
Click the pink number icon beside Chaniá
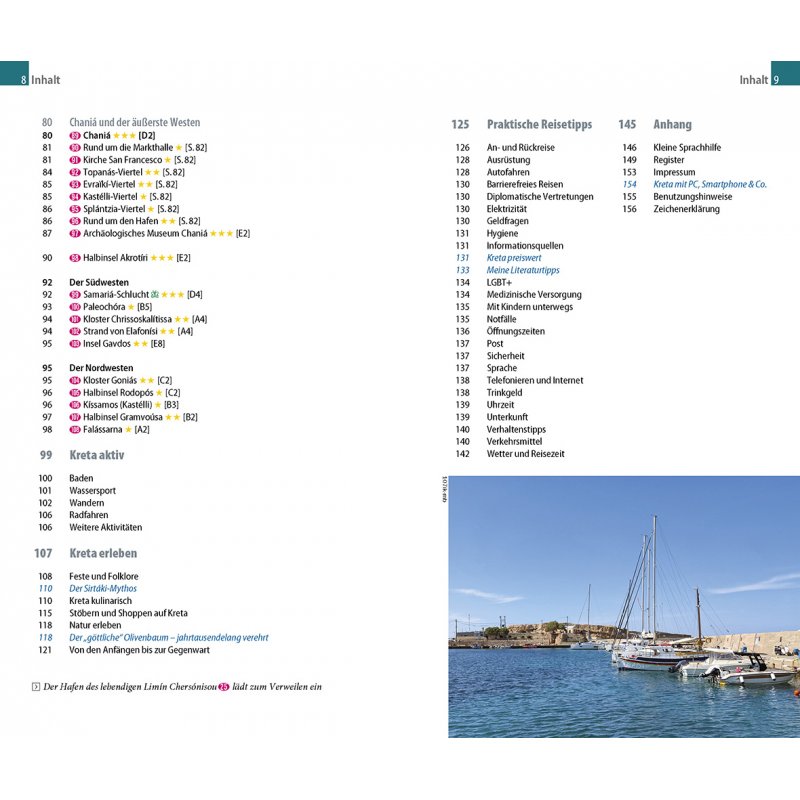click(75, 135)
